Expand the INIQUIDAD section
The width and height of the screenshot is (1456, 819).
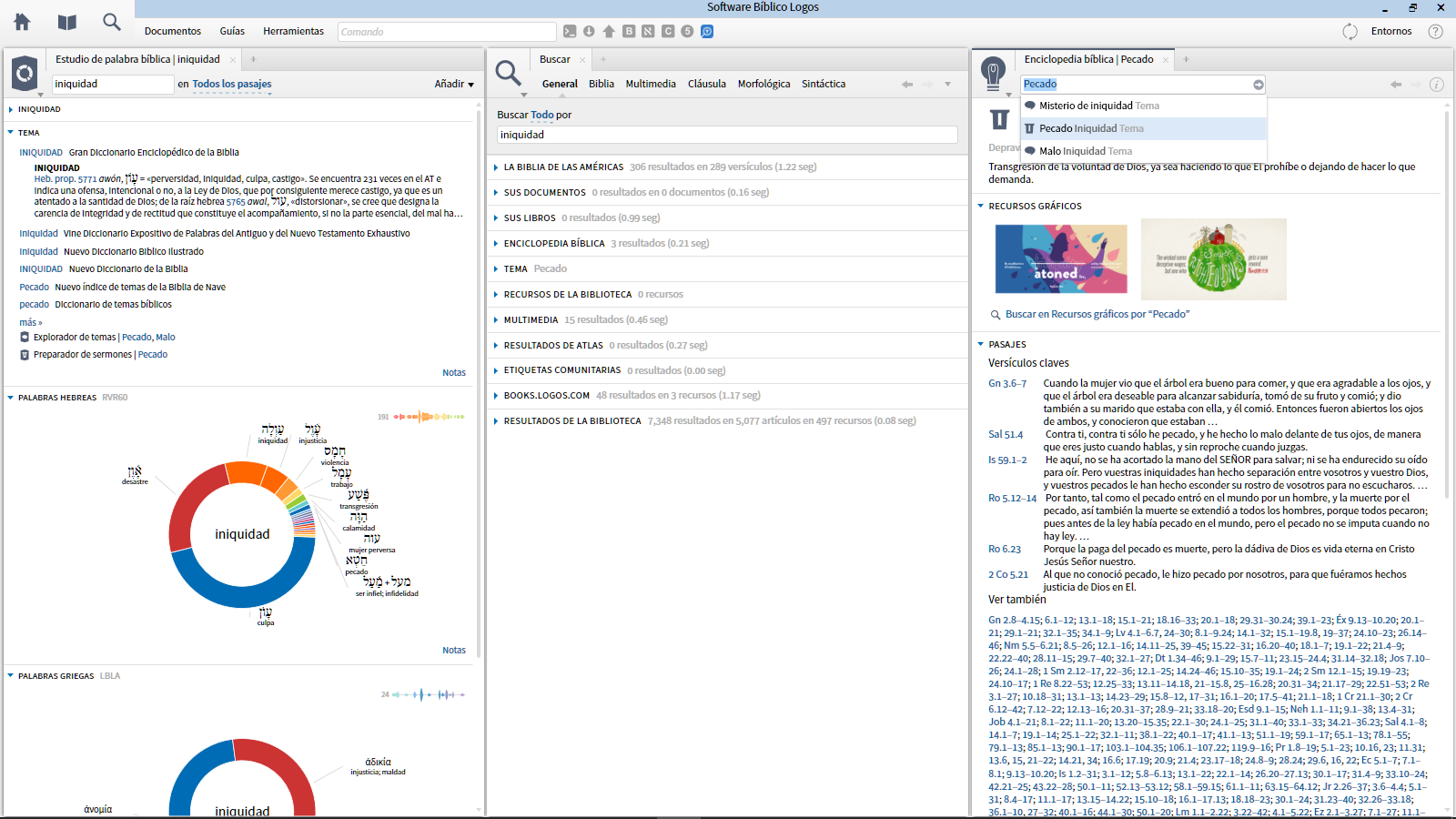coord(11,109)
